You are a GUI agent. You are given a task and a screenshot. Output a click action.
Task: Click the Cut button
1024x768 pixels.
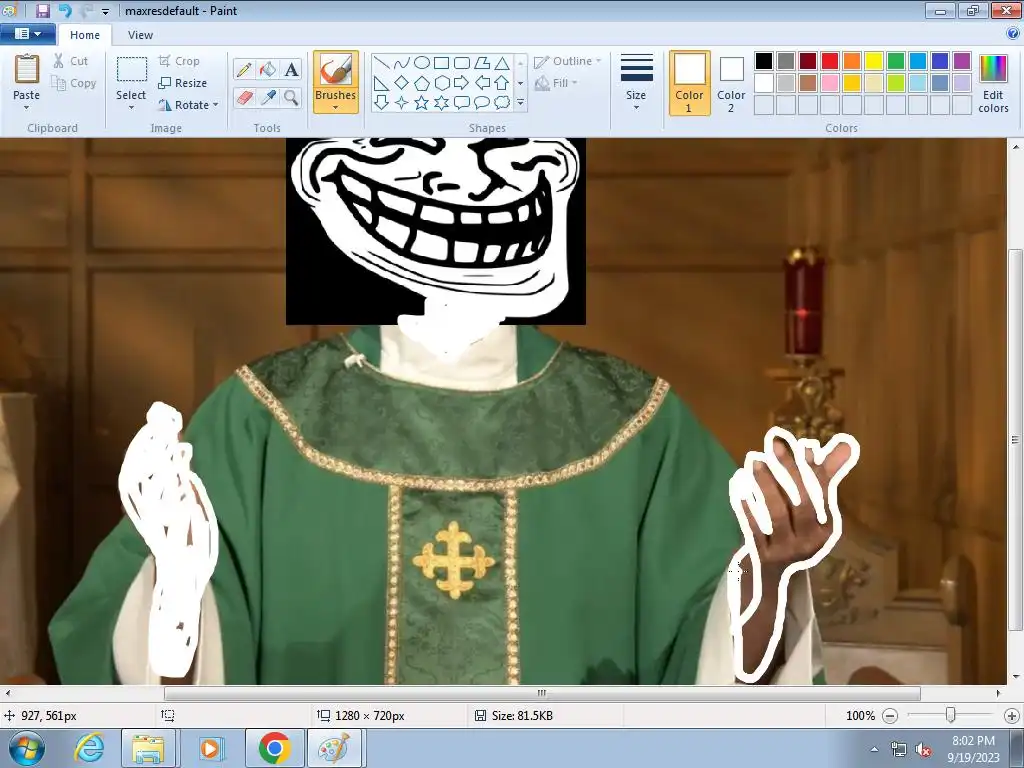tap(71, 61)
